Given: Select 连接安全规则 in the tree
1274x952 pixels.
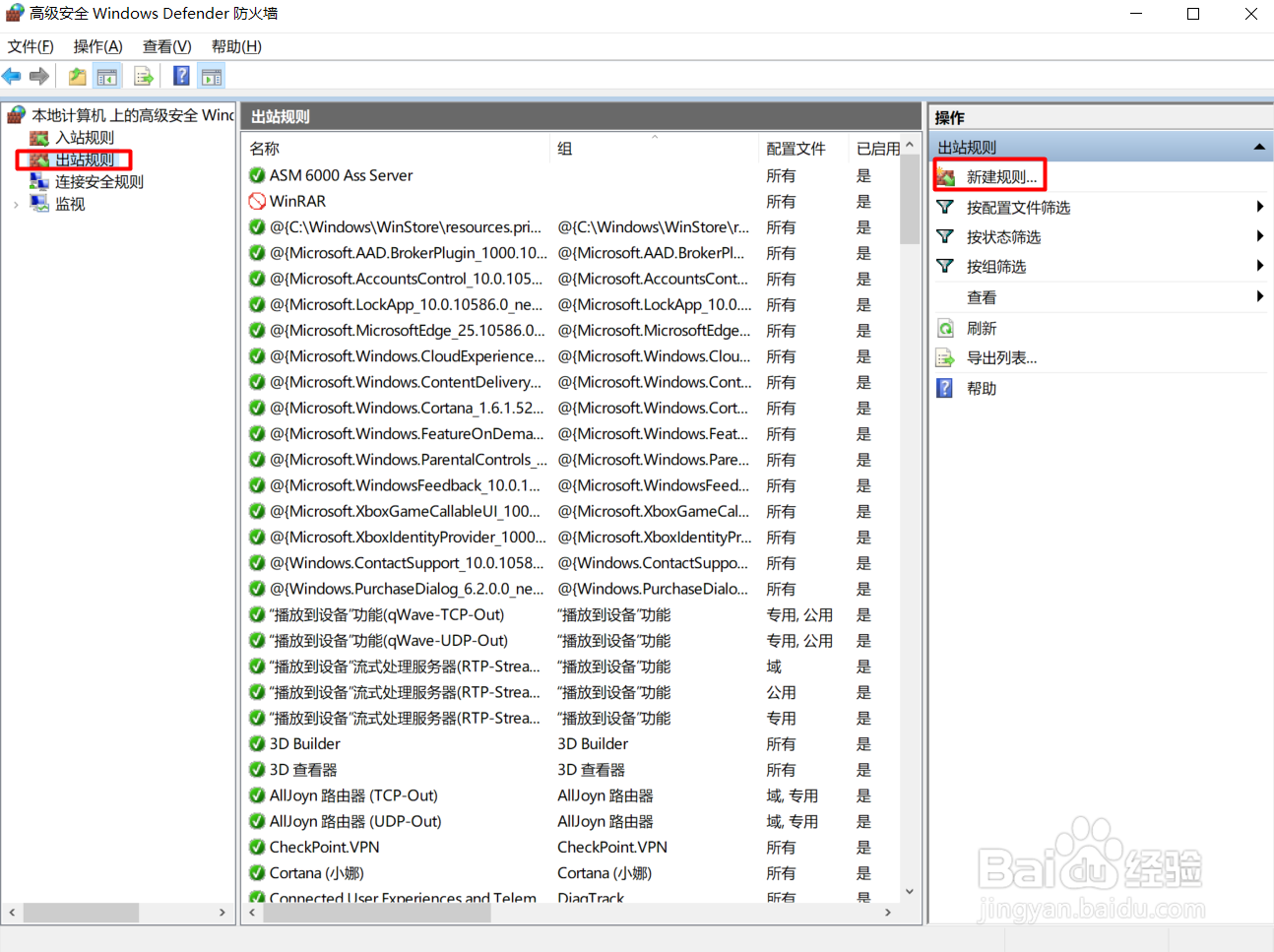Looking at the screenshot, I should pyautogui.click(x=99, y=181).
